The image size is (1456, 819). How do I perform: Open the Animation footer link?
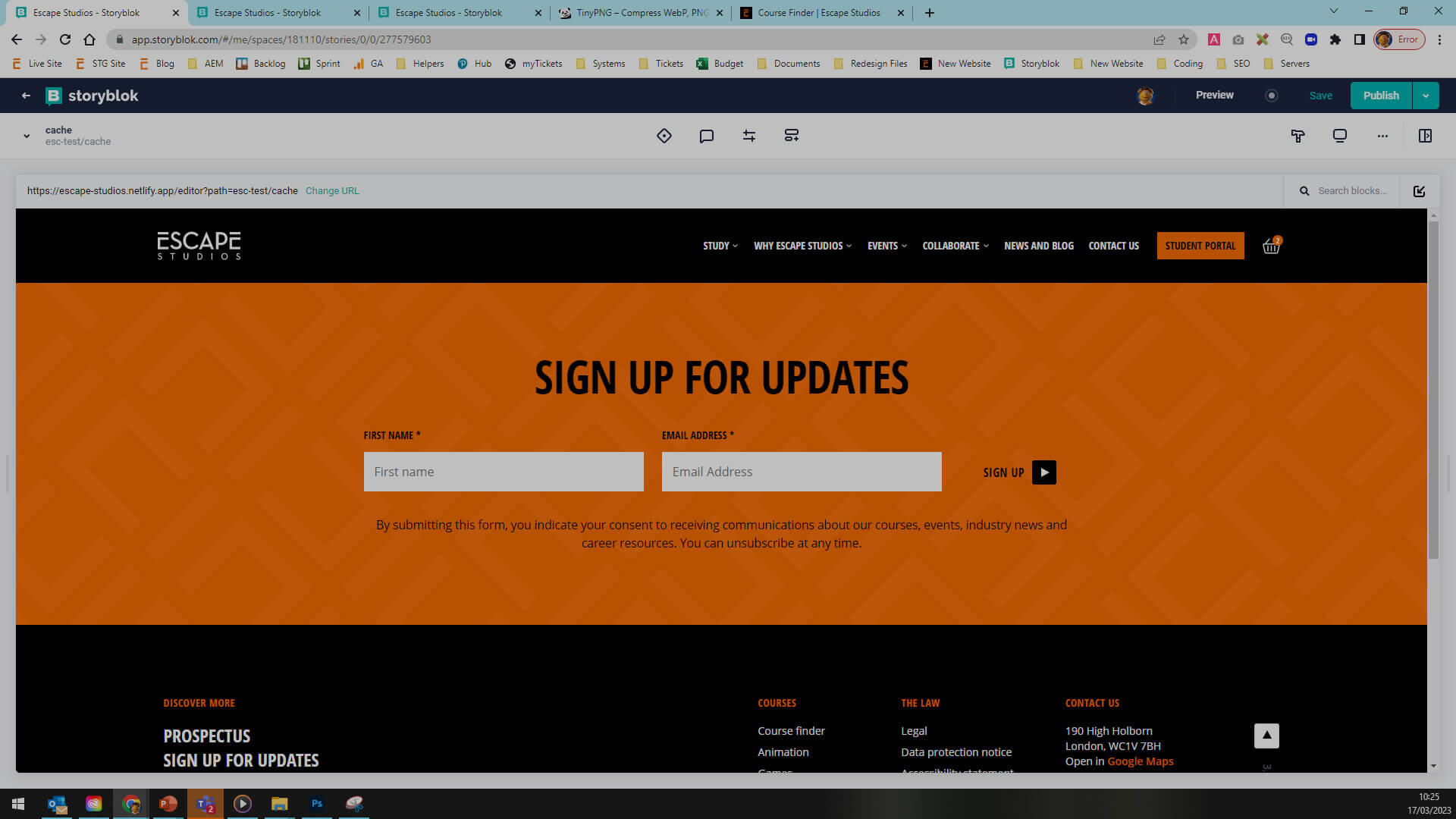click(x=783, y=752)
